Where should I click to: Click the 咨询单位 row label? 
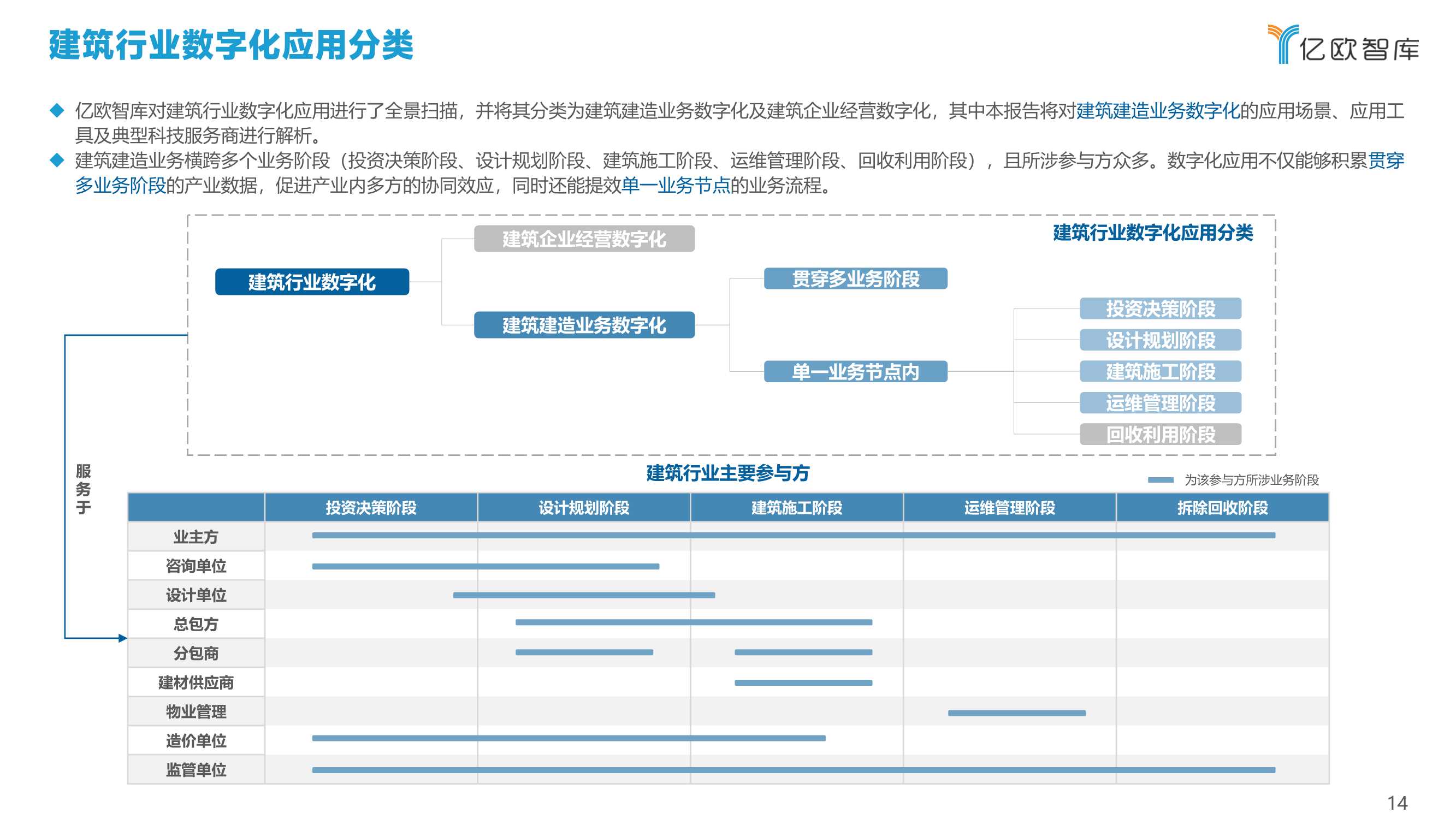click(x=196, y=566)
